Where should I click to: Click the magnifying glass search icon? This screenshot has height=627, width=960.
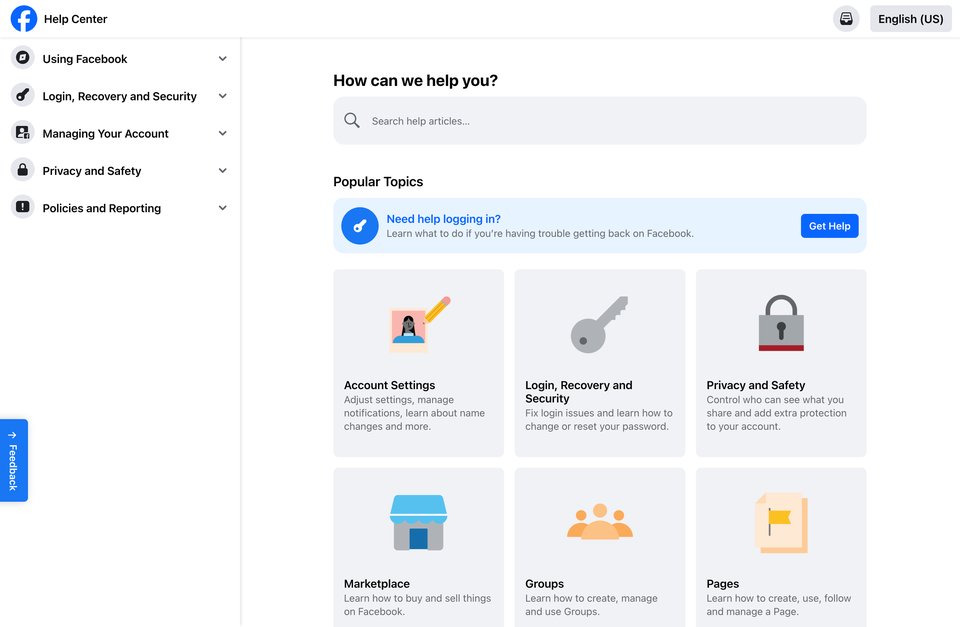[351, 121]
